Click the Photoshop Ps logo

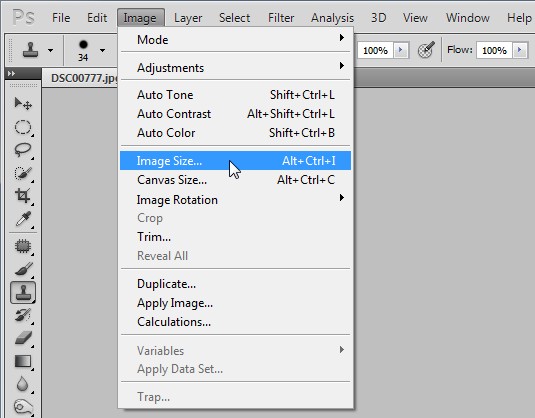tap(24, 17)
